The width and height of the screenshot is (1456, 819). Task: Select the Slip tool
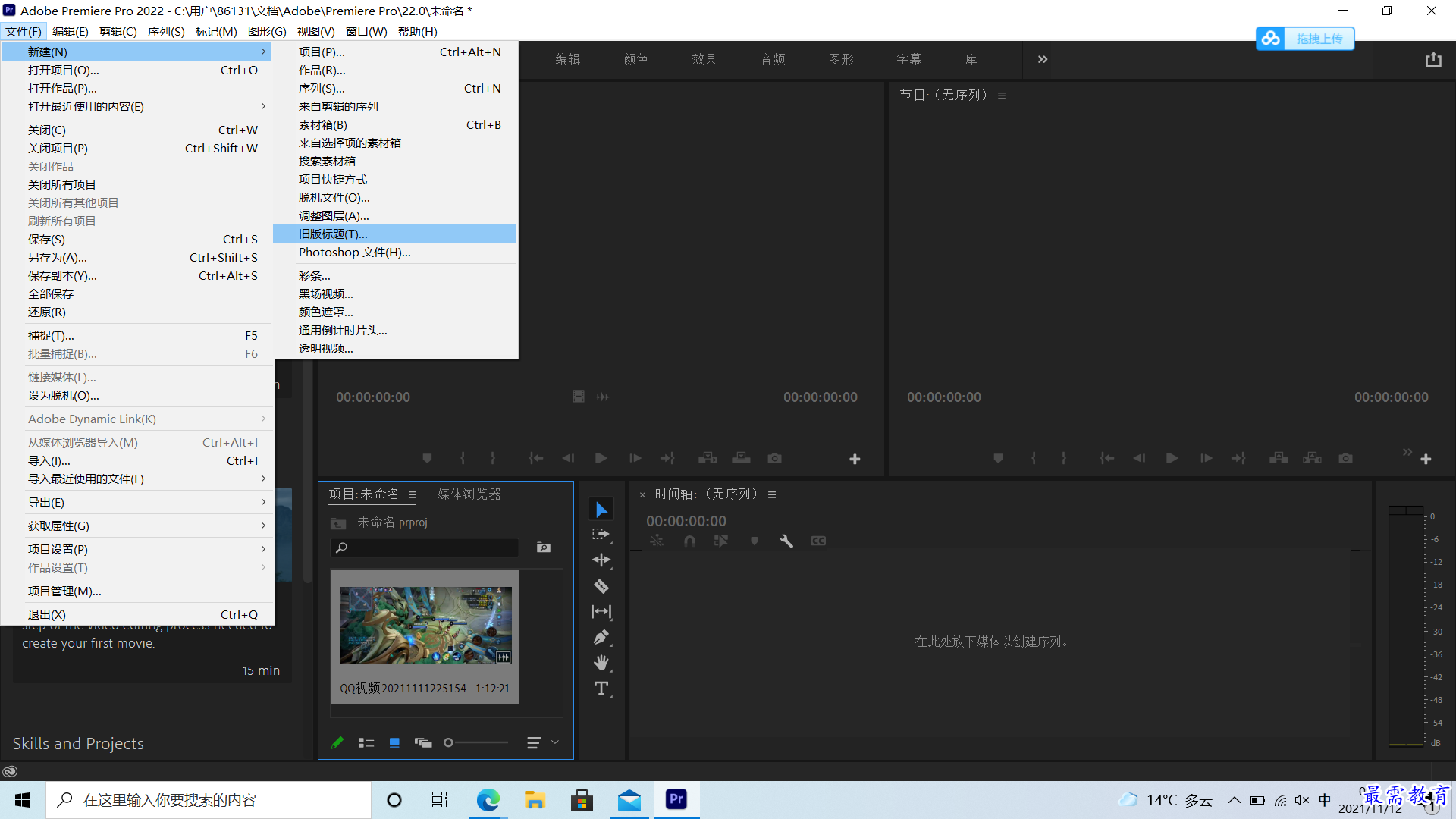click(601, 612)
